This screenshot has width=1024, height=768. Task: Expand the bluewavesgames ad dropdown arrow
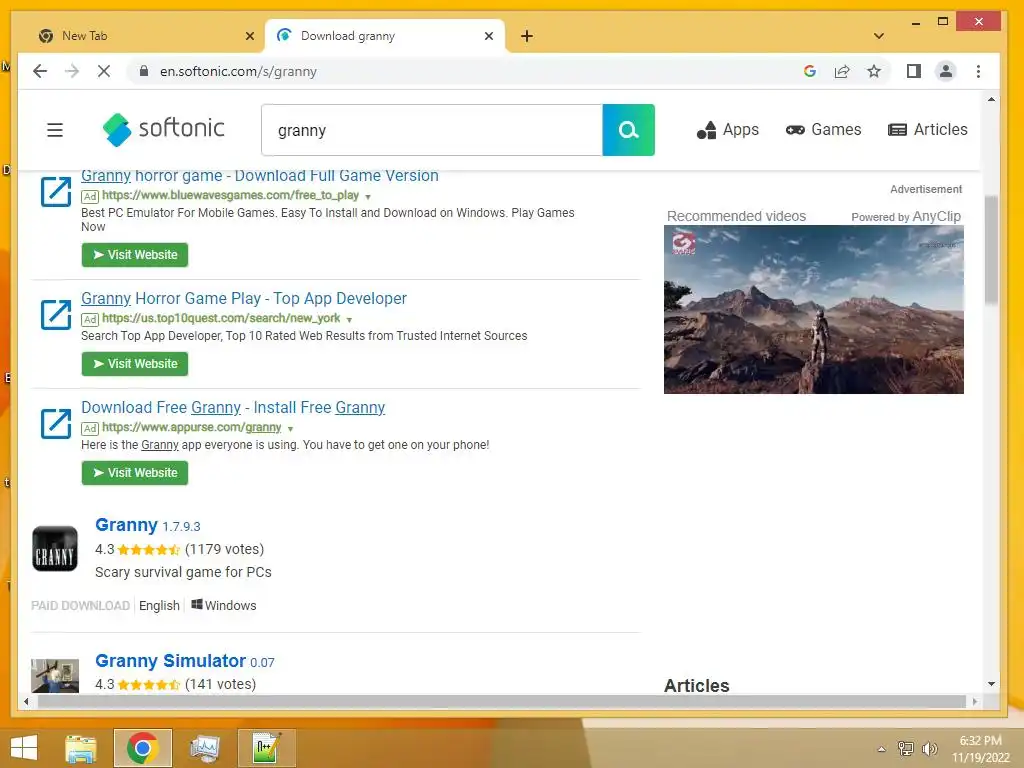[x=368, y=197]
